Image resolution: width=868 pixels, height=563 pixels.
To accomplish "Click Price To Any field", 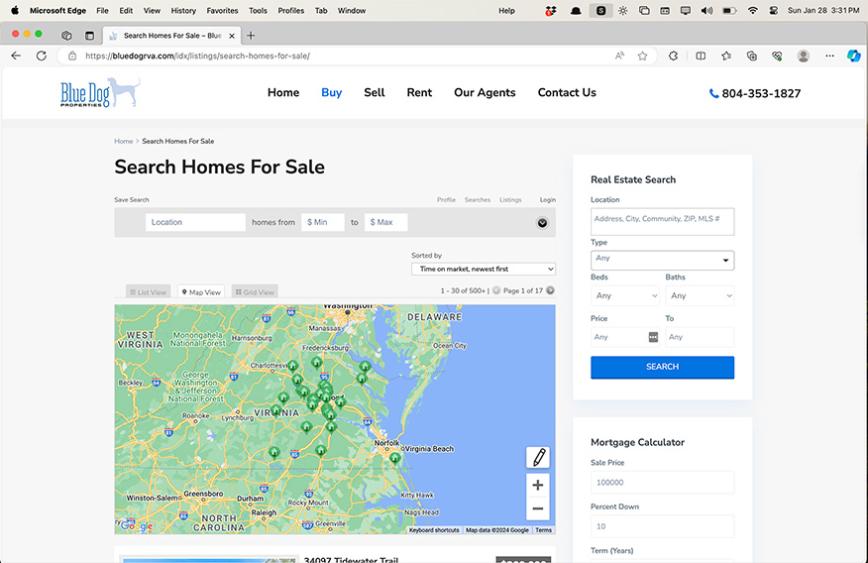I will click(700, 337).
